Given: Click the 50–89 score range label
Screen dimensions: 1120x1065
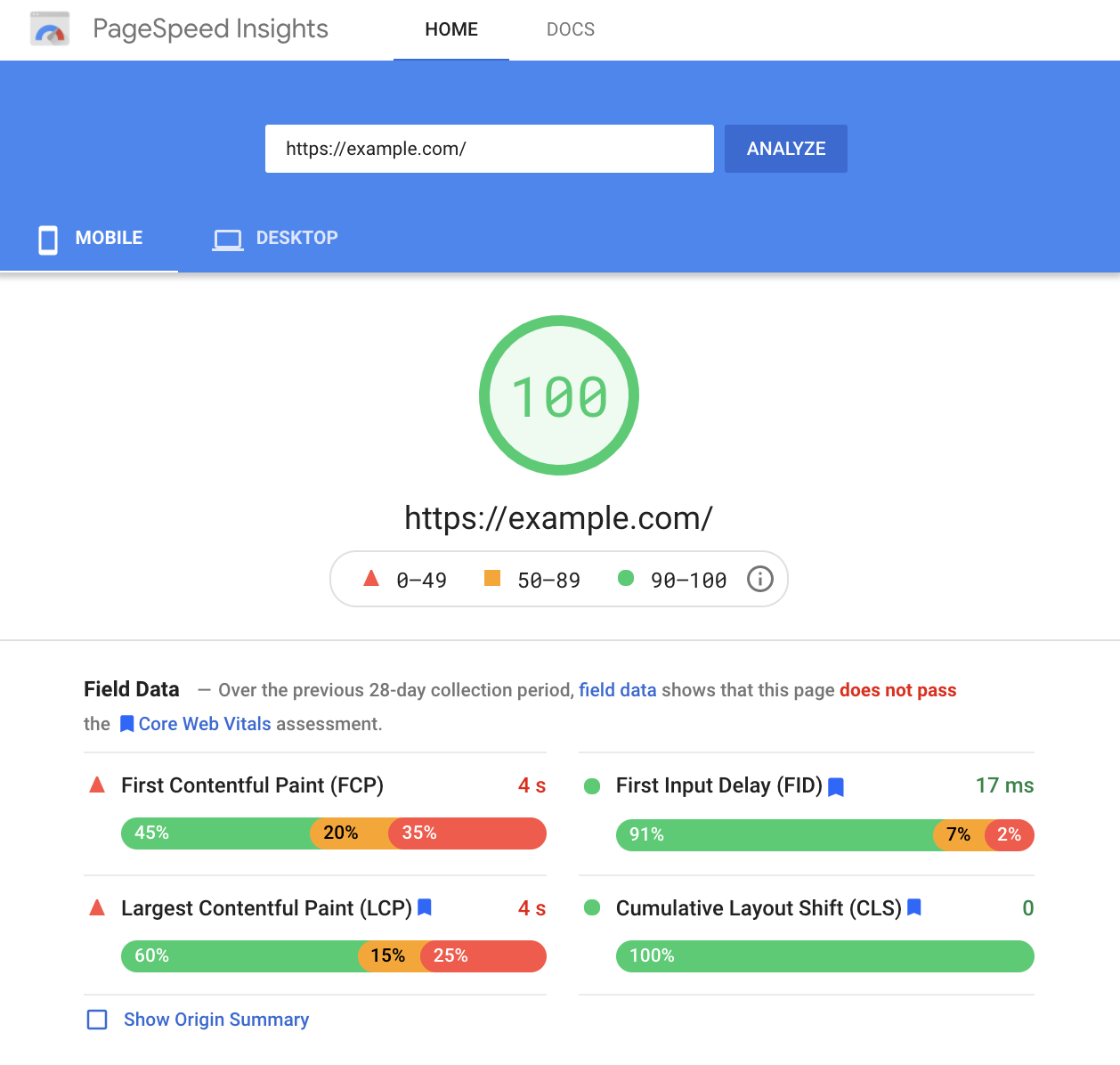Looking at the screenshot, I should coord(549,581).
